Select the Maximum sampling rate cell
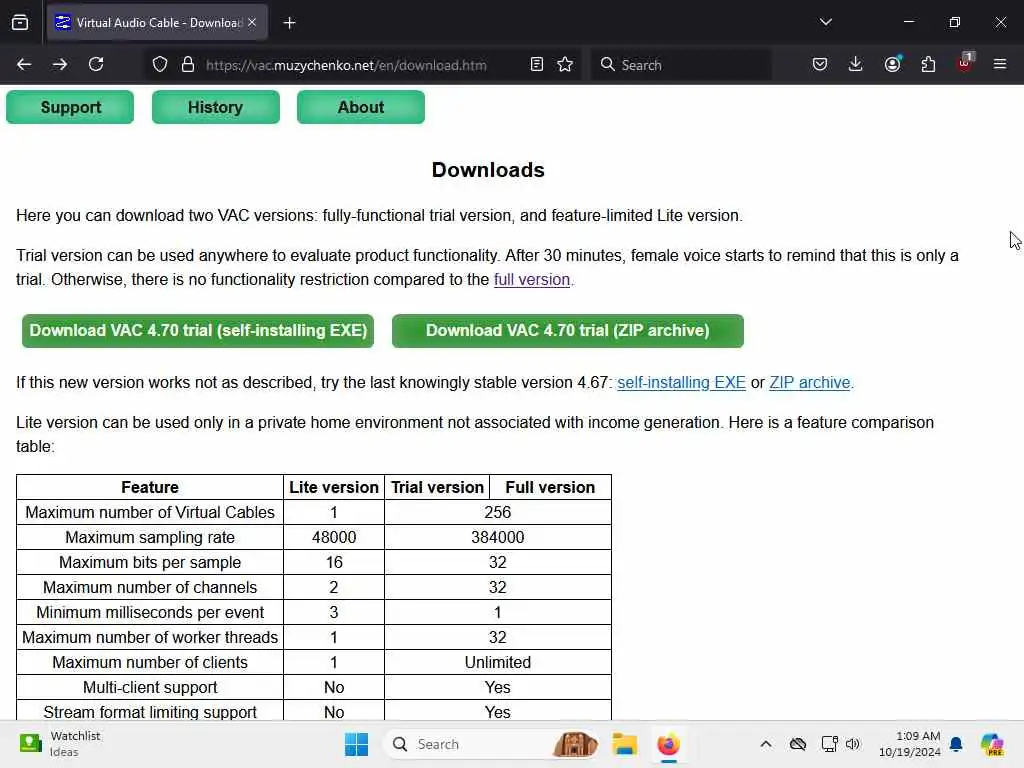This screenshot has height=768, width=1024. [x=150, y=537]
